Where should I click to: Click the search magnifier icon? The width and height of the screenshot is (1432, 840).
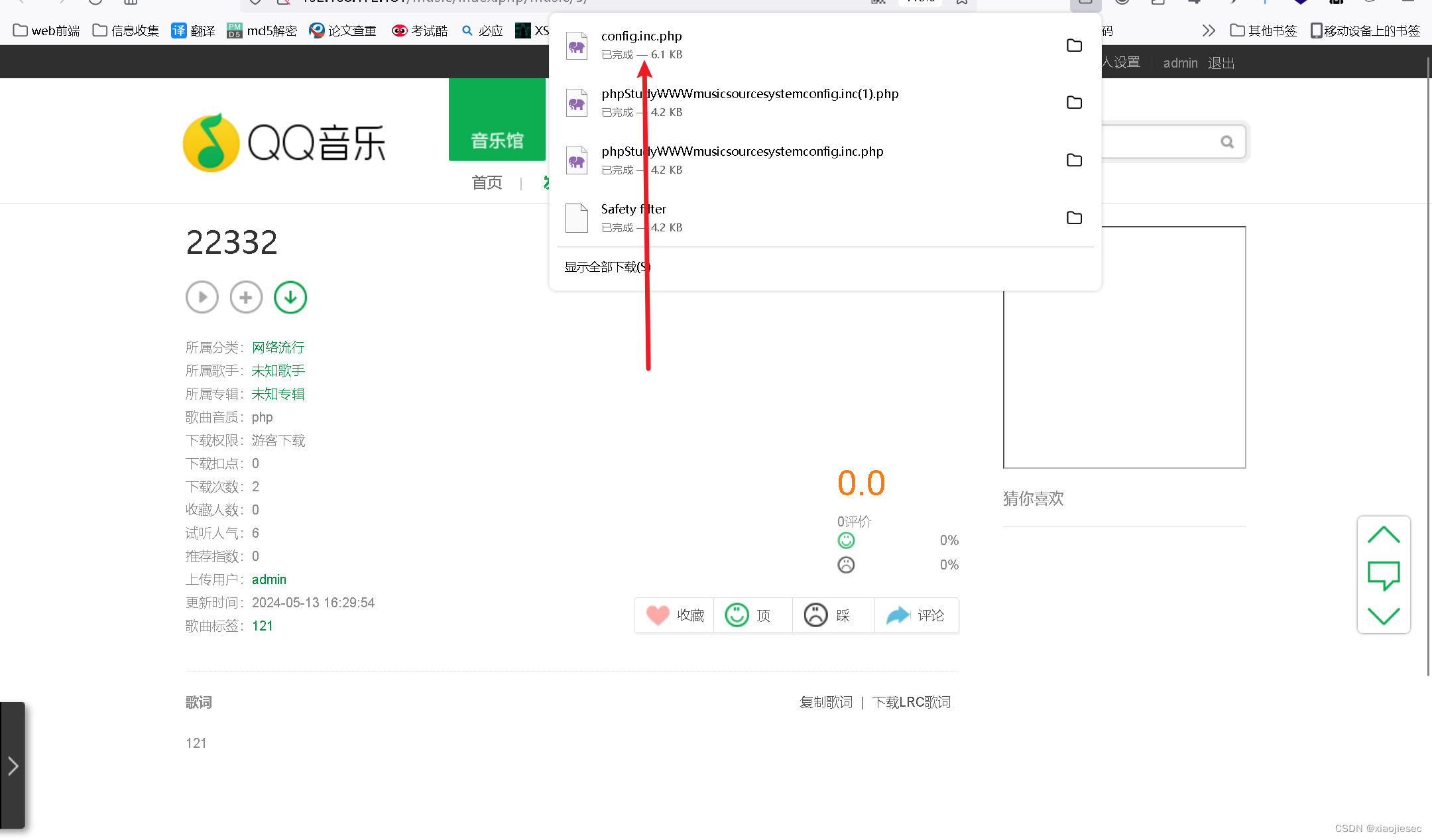[1227, 142]
